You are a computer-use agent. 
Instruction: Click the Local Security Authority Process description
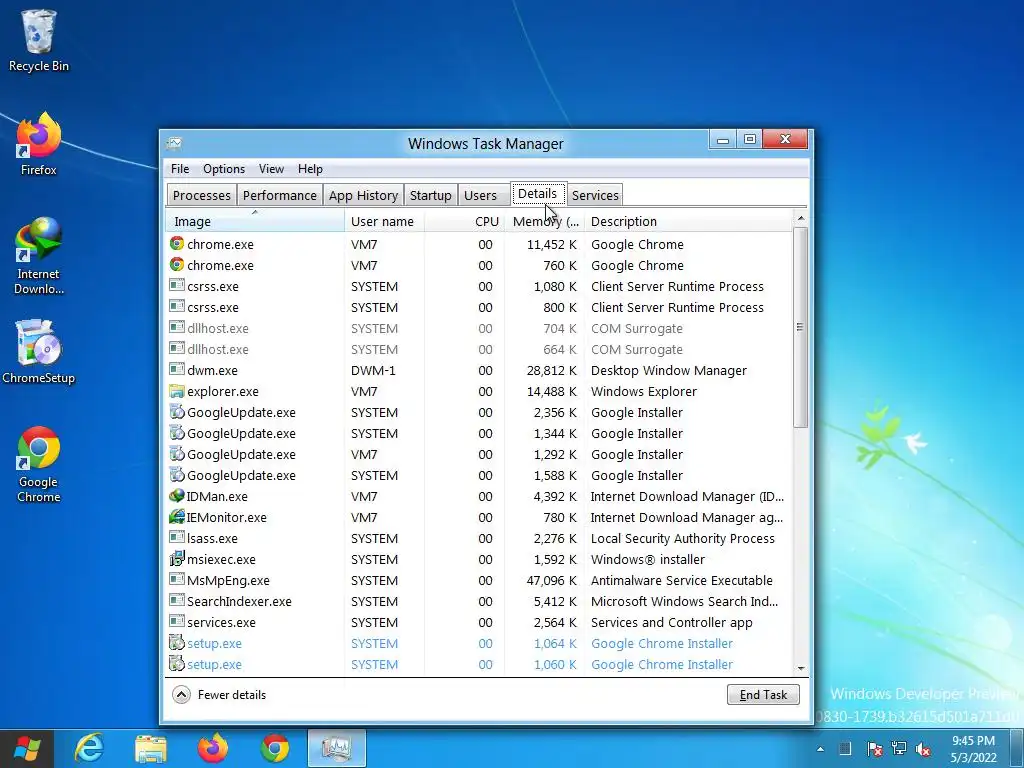click(x=682, y=538)
